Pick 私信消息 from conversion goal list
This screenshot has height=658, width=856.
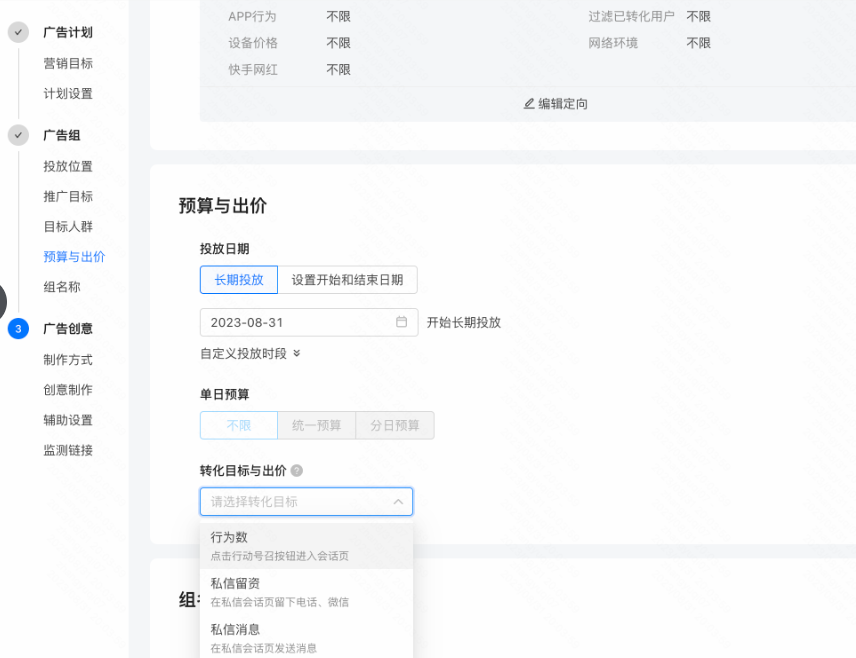(x=306, y=638)
